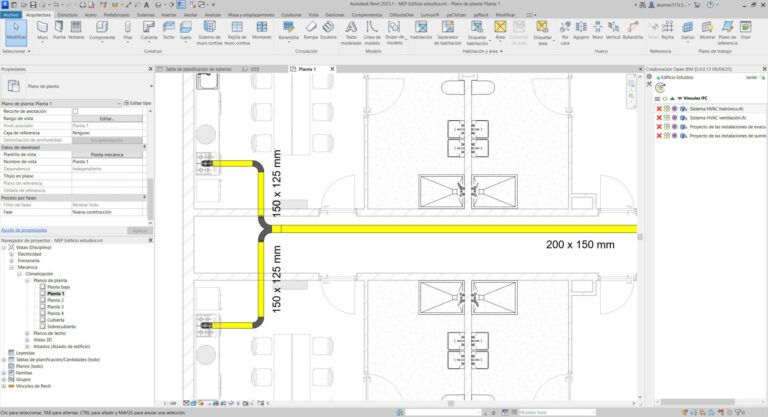This screenshot has width=768, height=417.
Task: Select Rejilla de muro cortina tool
Action: (237, 33)
